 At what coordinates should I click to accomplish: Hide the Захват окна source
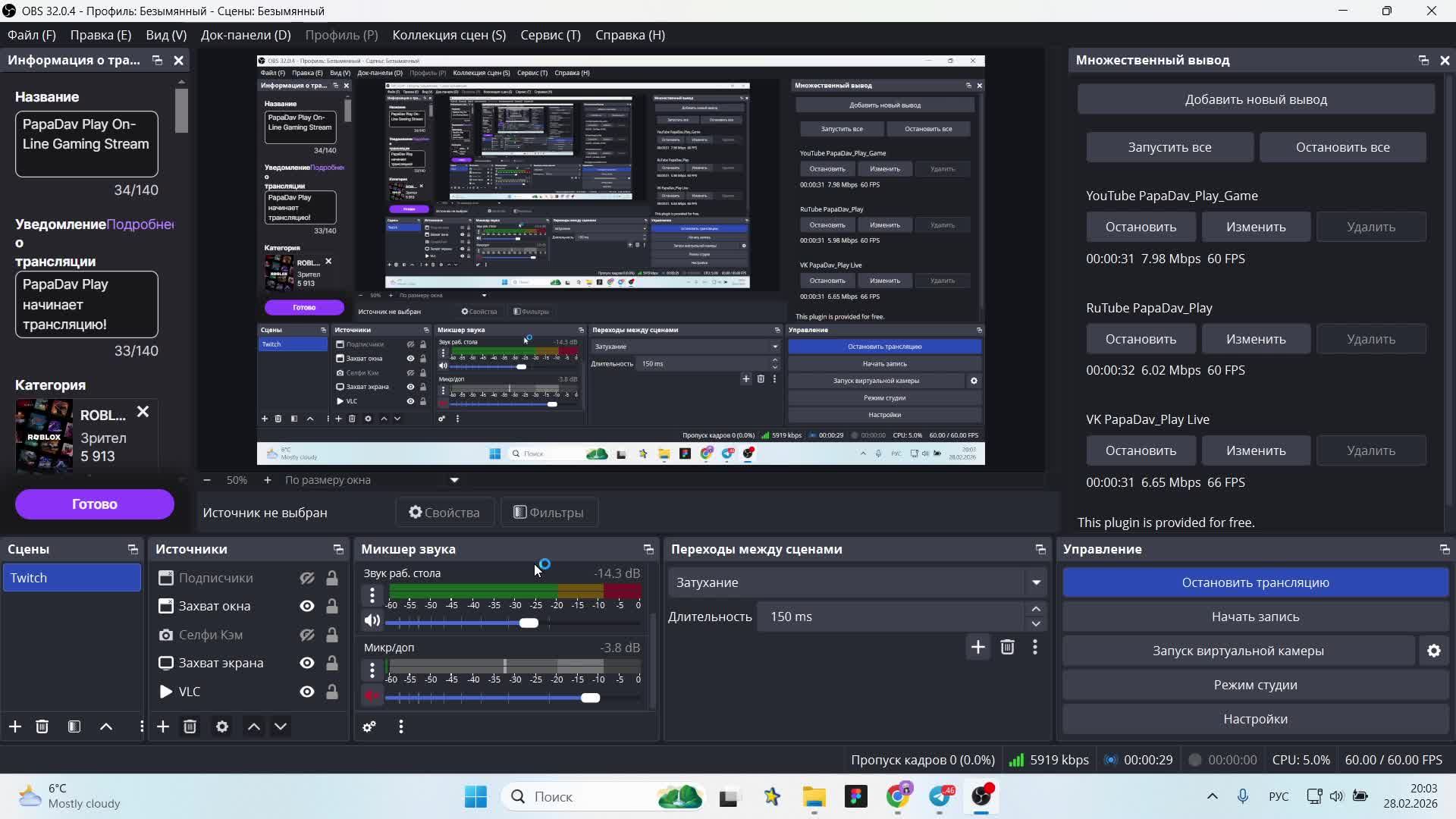coord(306,606)
